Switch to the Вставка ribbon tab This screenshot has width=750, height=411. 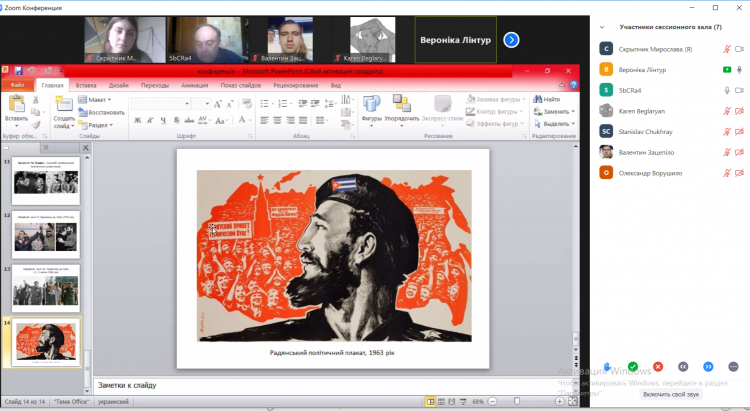(x=86, y=85)
